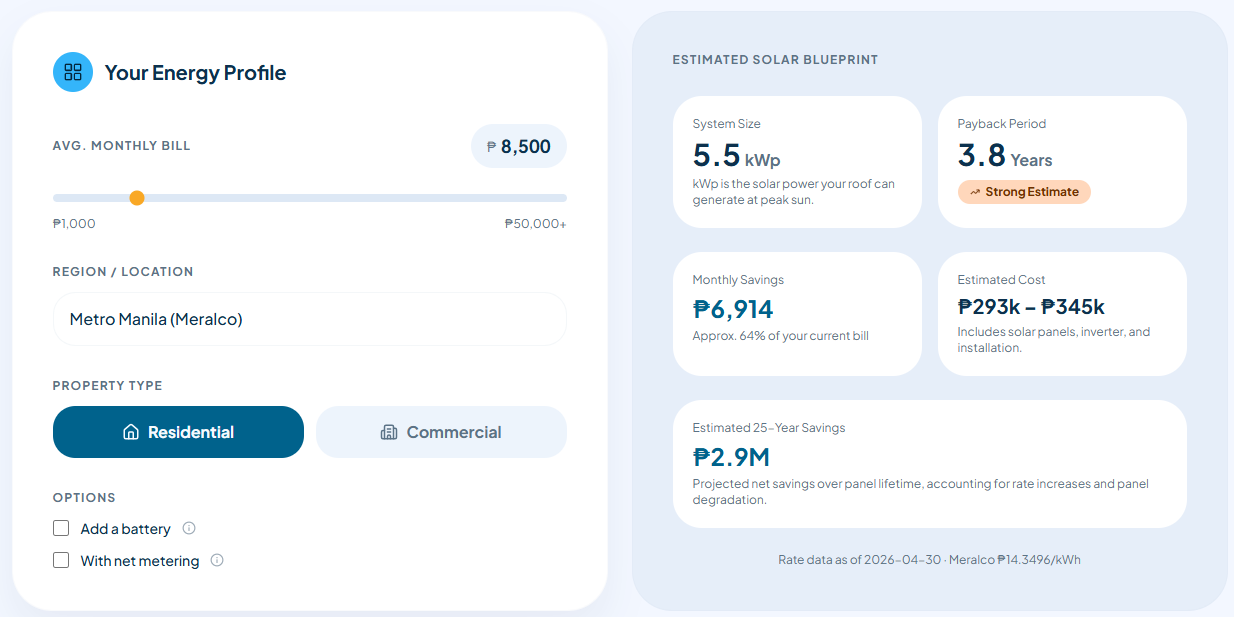Show info for net metering option
The image size is (1234, 617).
point(217,560)
